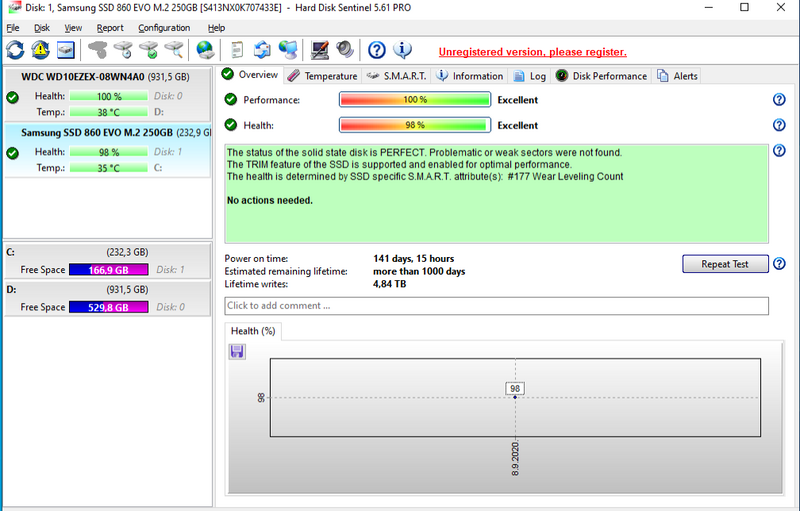Open the Disk menu
Viewport: 800px width, 511px height.
pos(42,28)
